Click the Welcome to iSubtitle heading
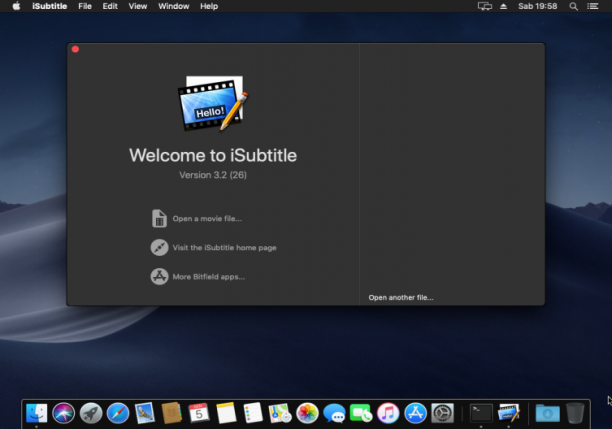This screenshot has width=612, height=429. pyautogui.click(x=213, y=155)
